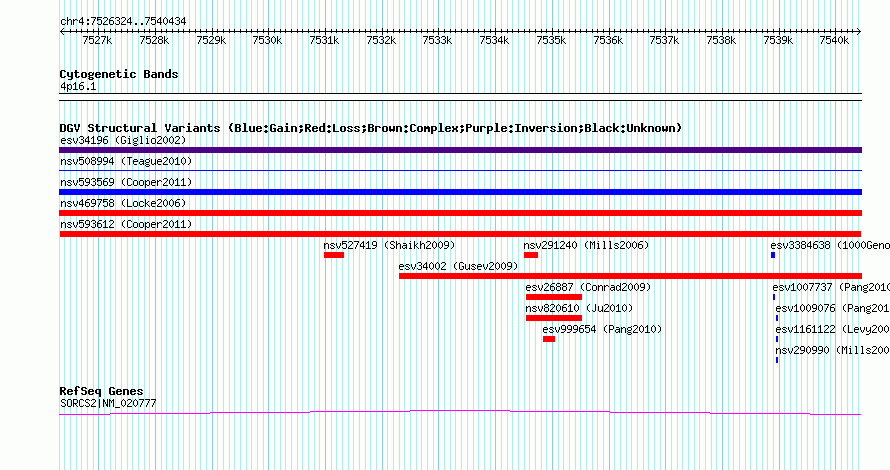Click the DGV Structural Variants track title
Image resolution: width=890 pixels, height=470 pixels.
tap(370, 128)
